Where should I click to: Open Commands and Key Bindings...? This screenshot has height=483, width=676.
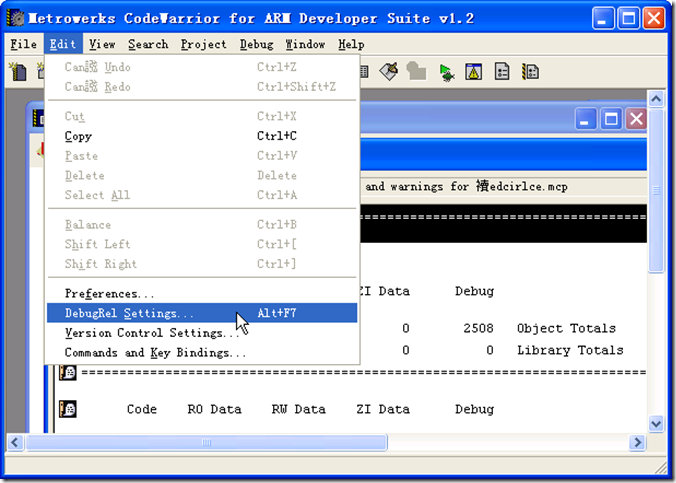202,352
